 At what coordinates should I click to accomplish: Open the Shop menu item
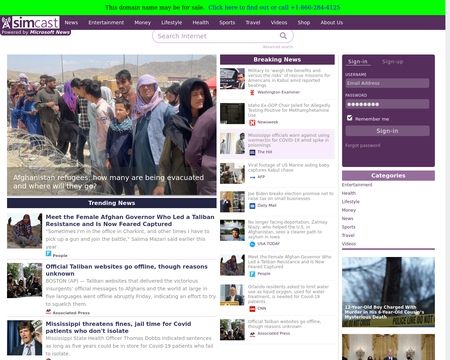click(304, 23)
